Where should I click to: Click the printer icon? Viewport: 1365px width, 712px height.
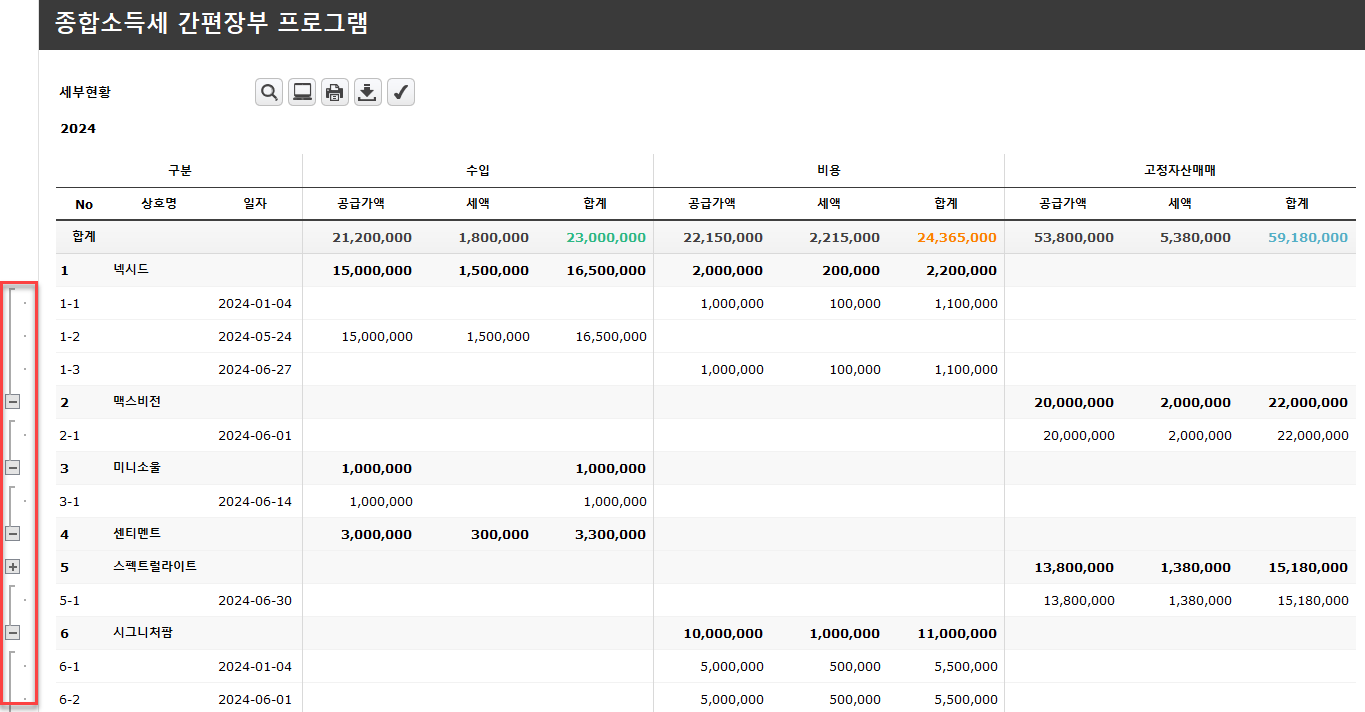pos(335,92)
